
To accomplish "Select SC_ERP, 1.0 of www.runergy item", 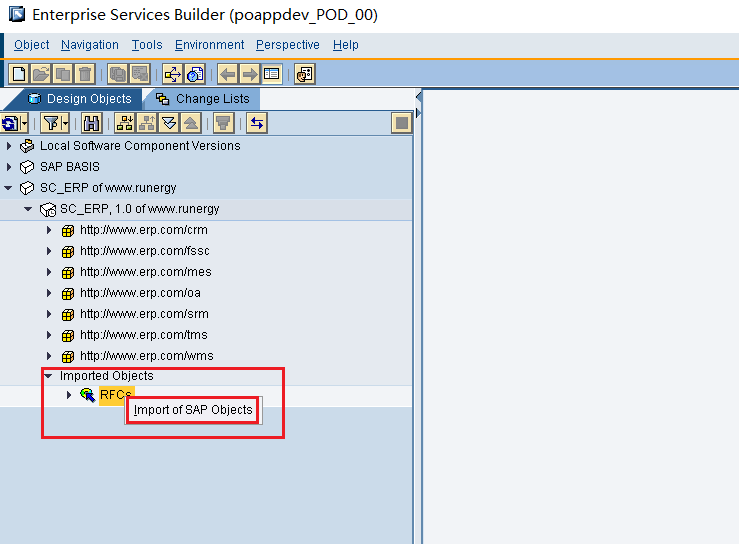I will coord(139,209).
